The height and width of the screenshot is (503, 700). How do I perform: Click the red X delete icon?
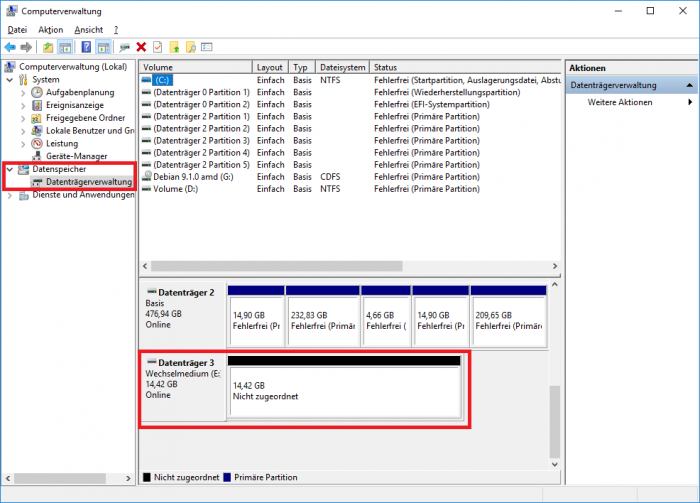(141, 47)
